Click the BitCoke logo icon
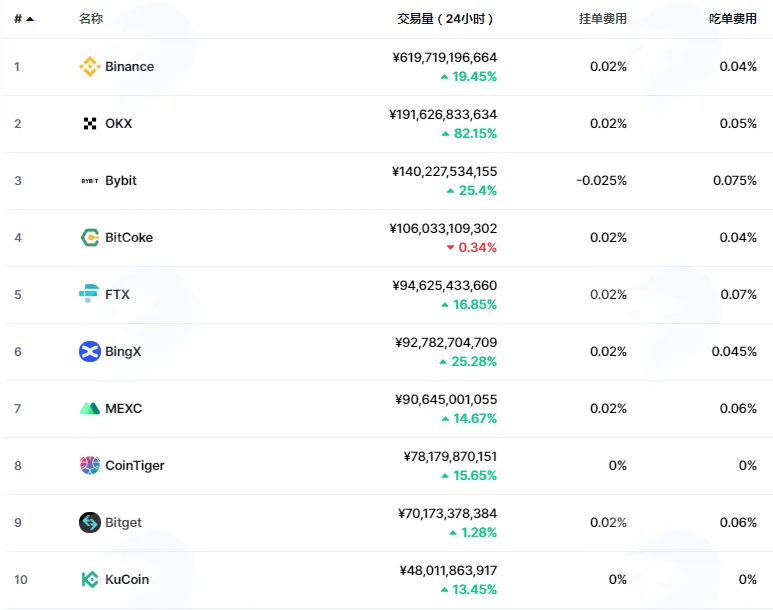773x610 pixels. [x=90, y=238]
